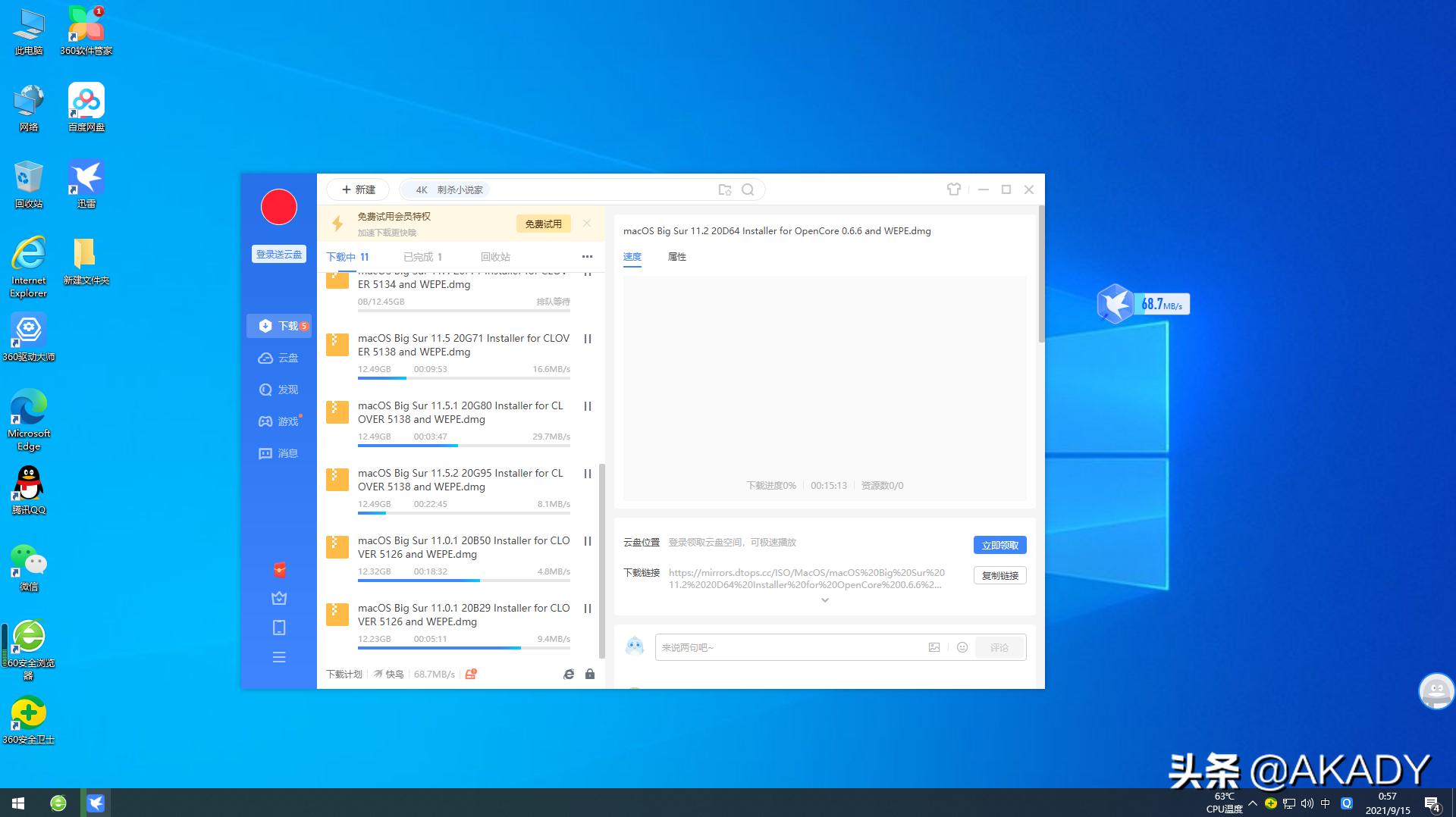The height and width of the screenshot is (817, 1456).
Task: Pause the macOS 11.5.1 20G80 download
Action: point(587,406)
